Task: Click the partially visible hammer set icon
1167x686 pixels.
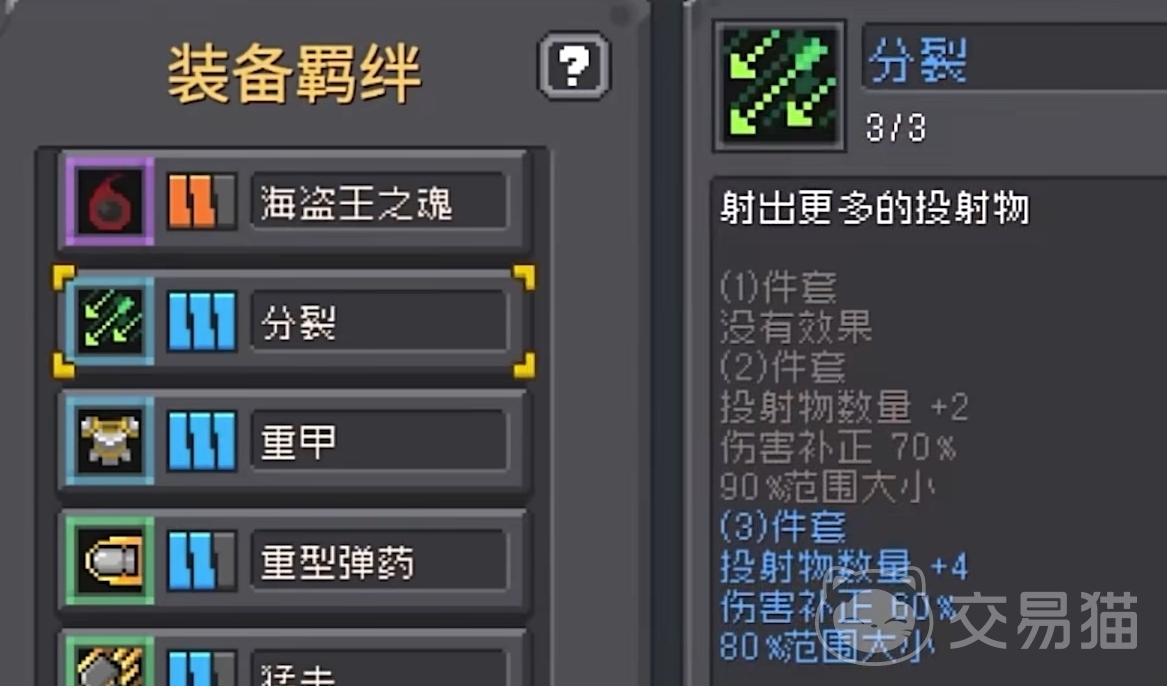Action: [109, 661]
